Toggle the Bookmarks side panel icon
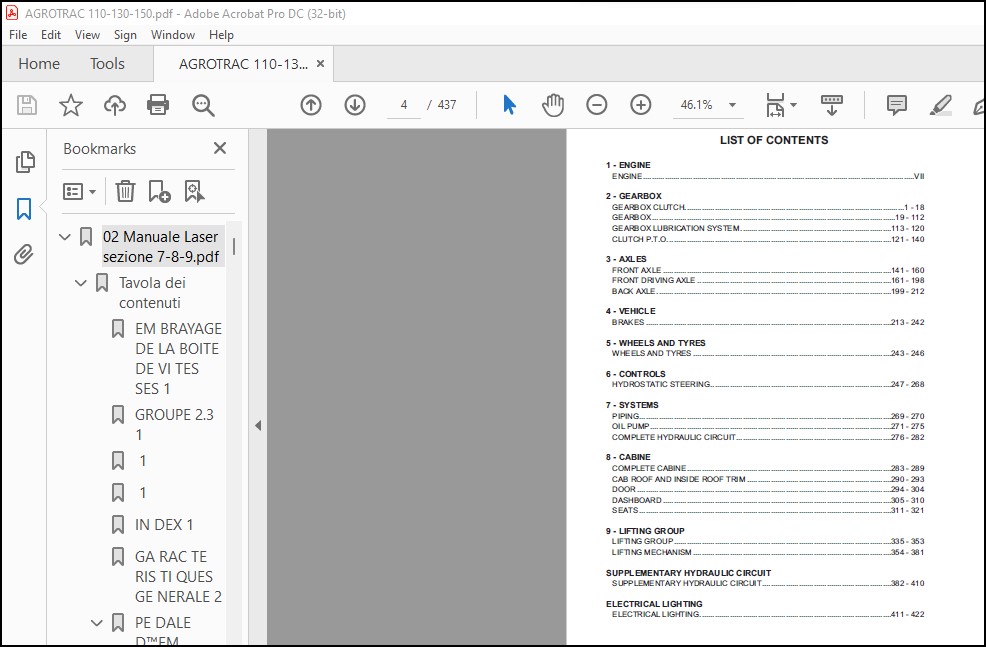 [x=24, y=209]
